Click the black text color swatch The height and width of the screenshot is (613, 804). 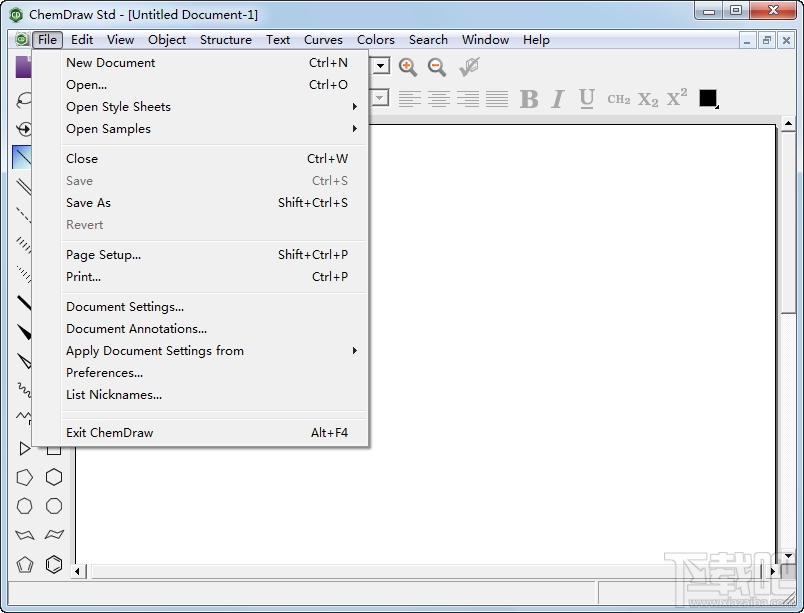(708, 98)
